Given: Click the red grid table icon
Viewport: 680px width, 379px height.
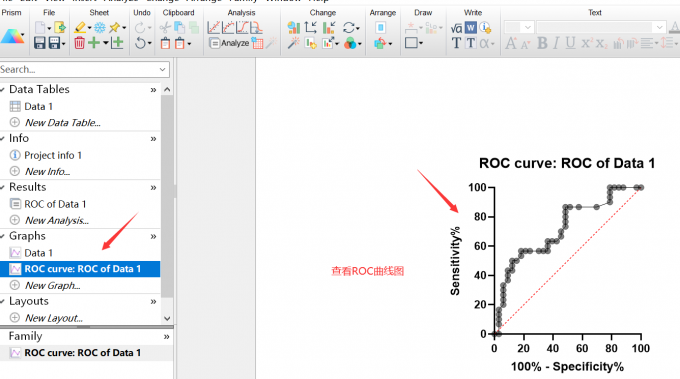Looking at the screenshot, I should (258, 43).
